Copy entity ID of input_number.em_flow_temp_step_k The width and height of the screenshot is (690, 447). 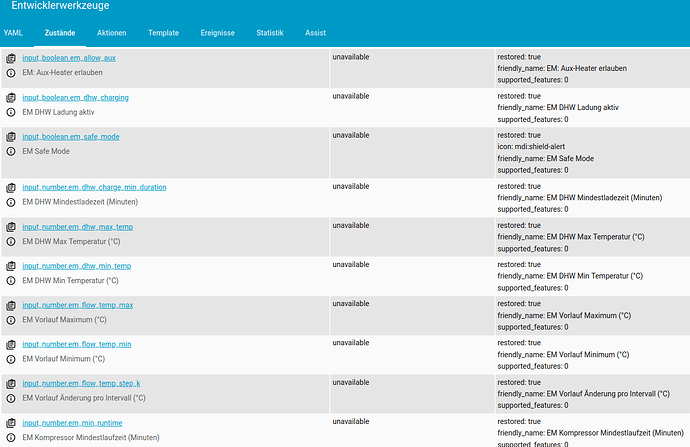click(x=11, y=383)
